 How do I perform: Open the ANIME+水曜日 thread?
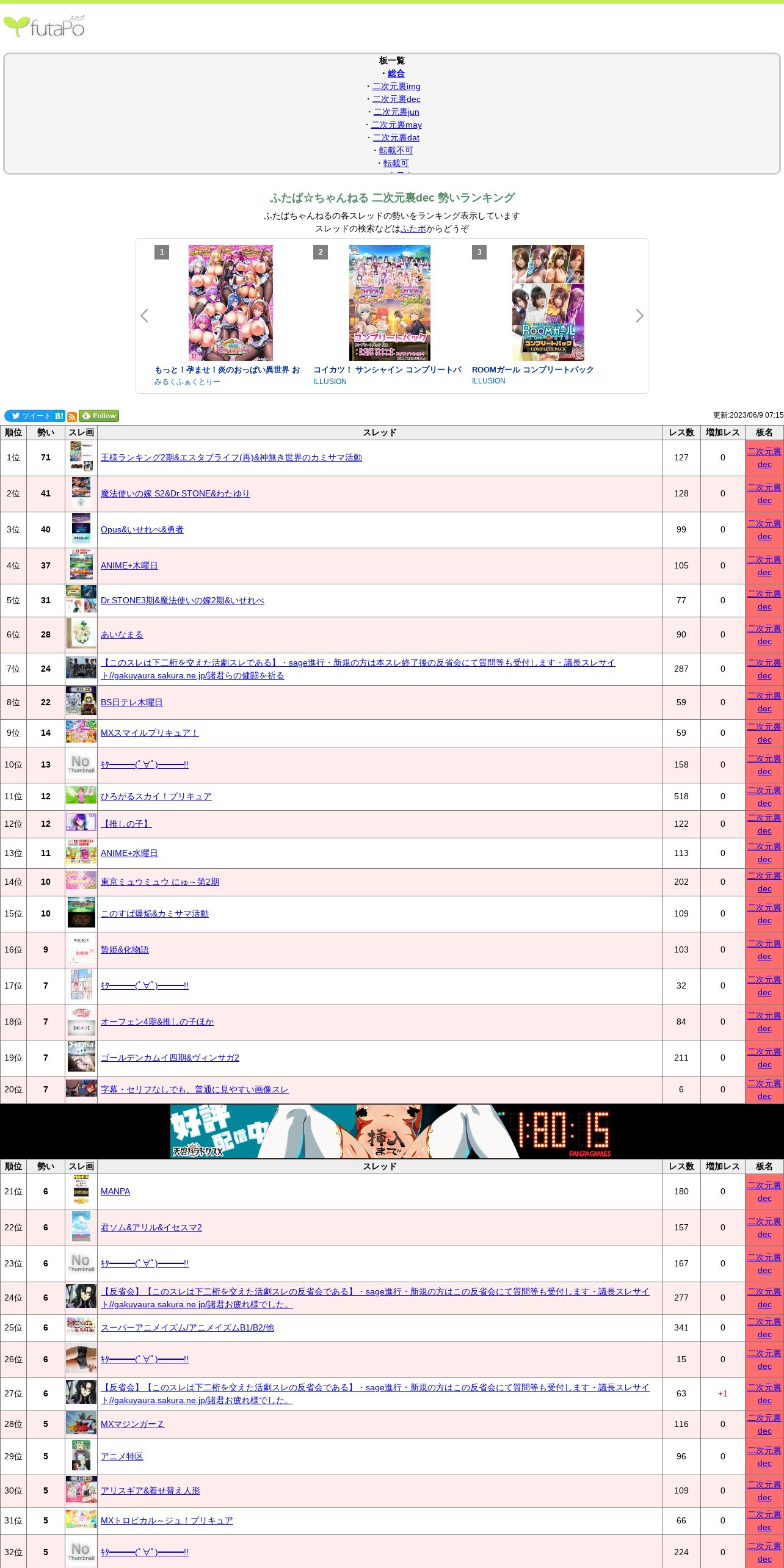[x=129, y=853]
